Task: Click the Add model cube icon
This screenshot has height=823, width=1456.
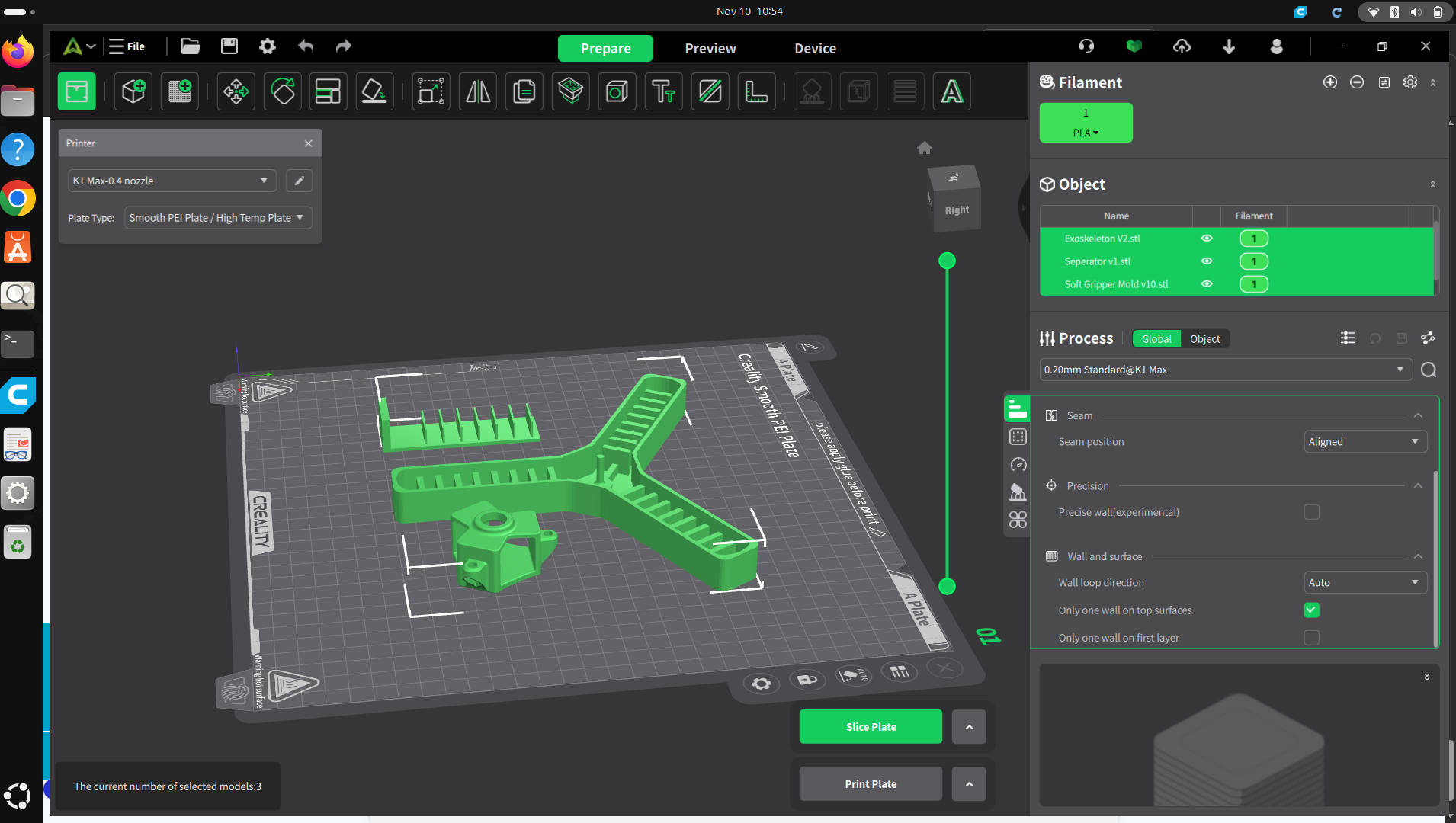Action: click(x=133, y=92)
